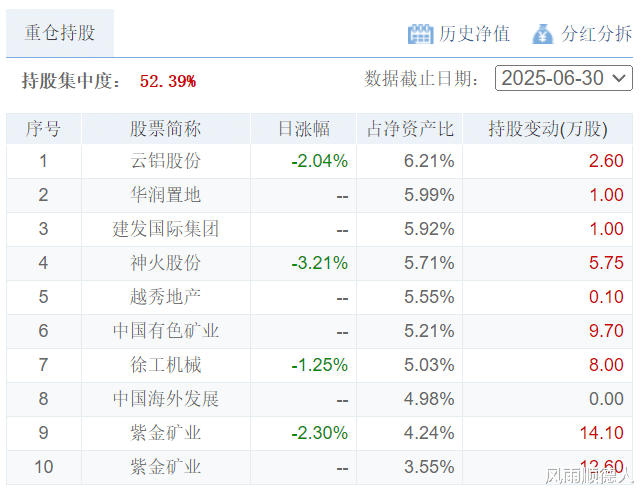Click the 0.10 holding change value

(x=606, y=297)
